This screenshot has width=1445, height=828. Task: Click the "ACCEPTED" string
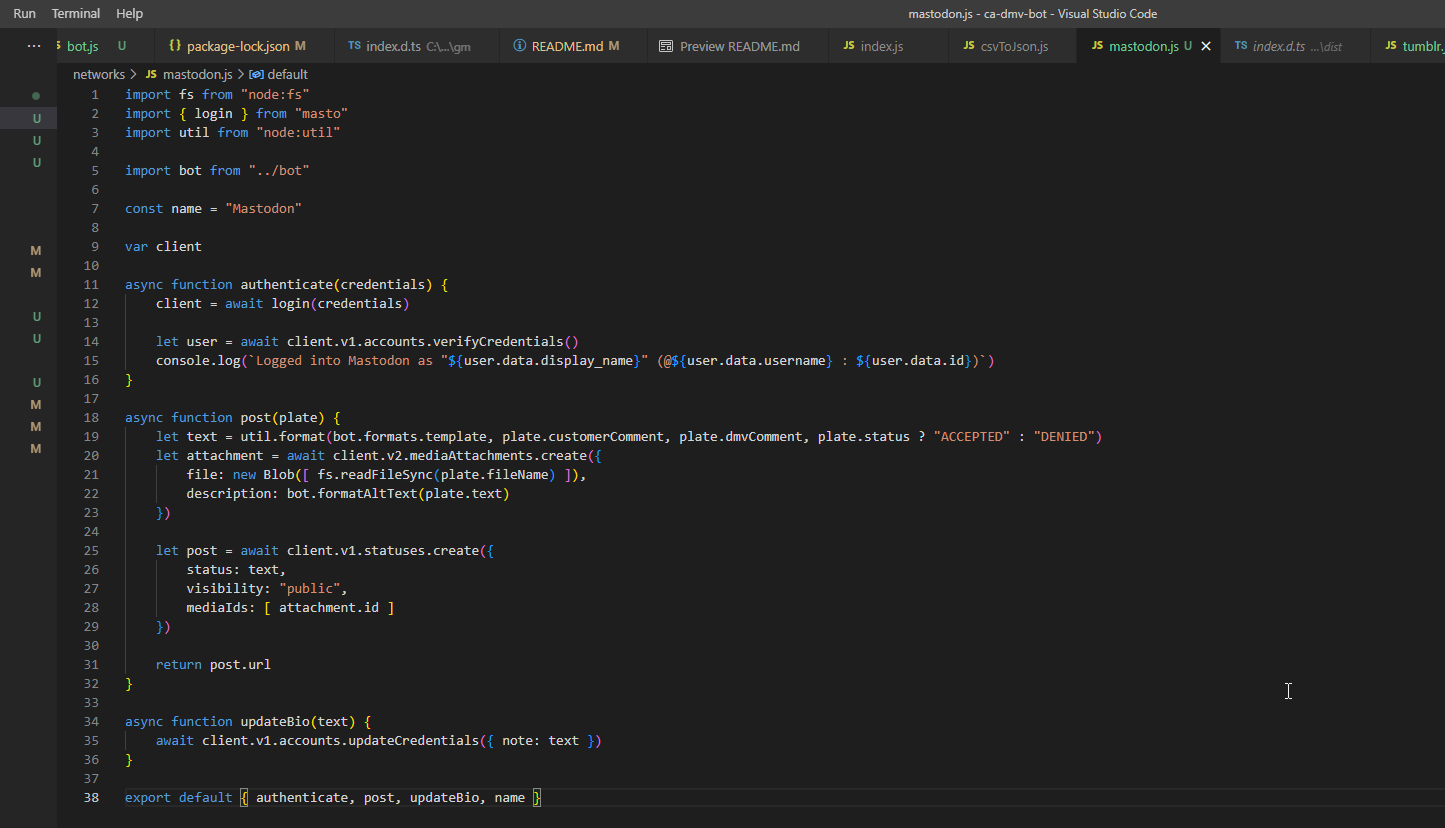[971, 437]
